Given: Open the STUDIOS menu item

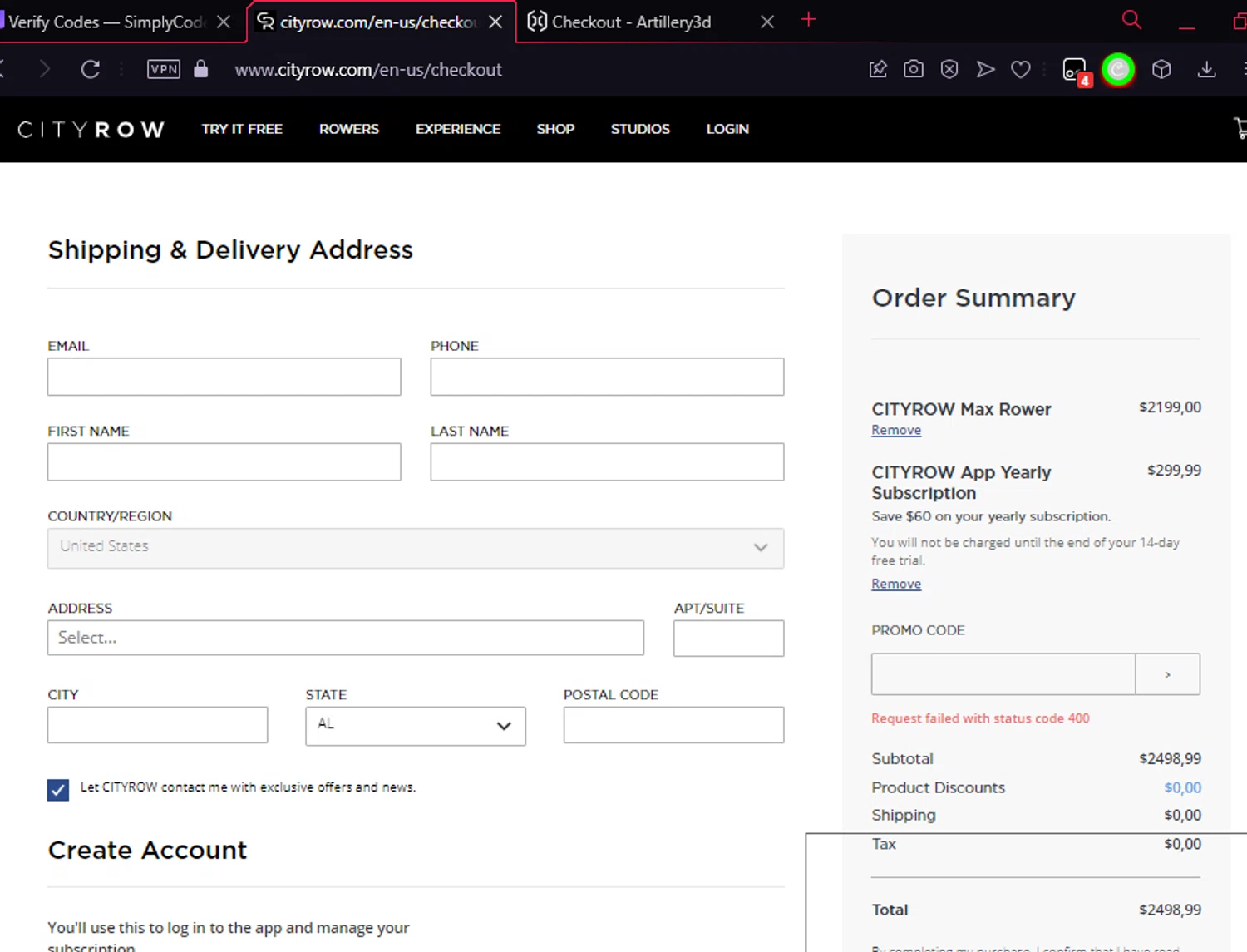Looking at the screenshot, I should pyautogui.click(x=640, y=129).
